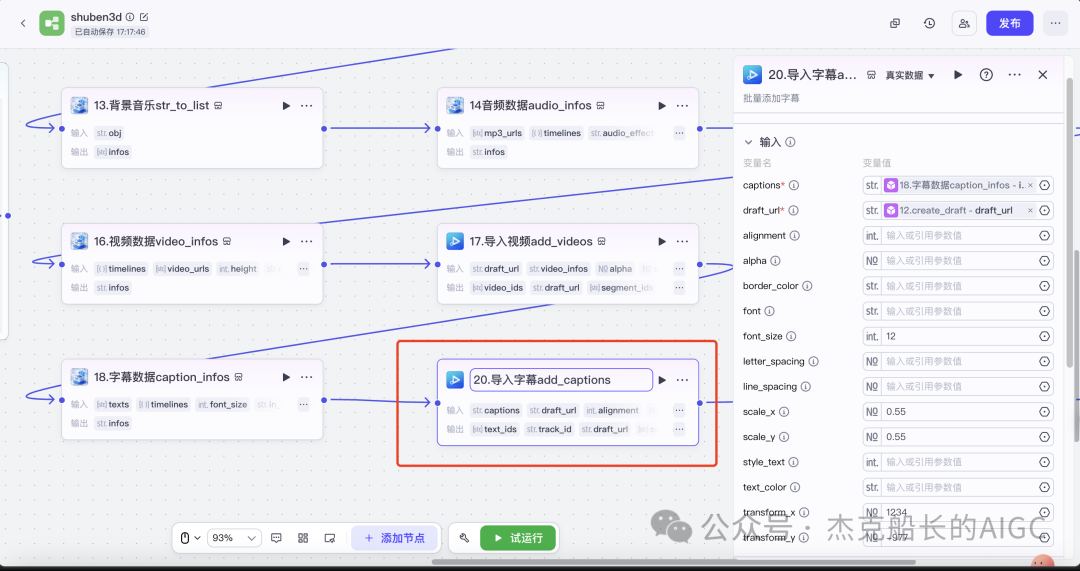Run node 20.导入字幕add_captions on canvas
The height and width of the screenshot is (571, 1080).
662,380
